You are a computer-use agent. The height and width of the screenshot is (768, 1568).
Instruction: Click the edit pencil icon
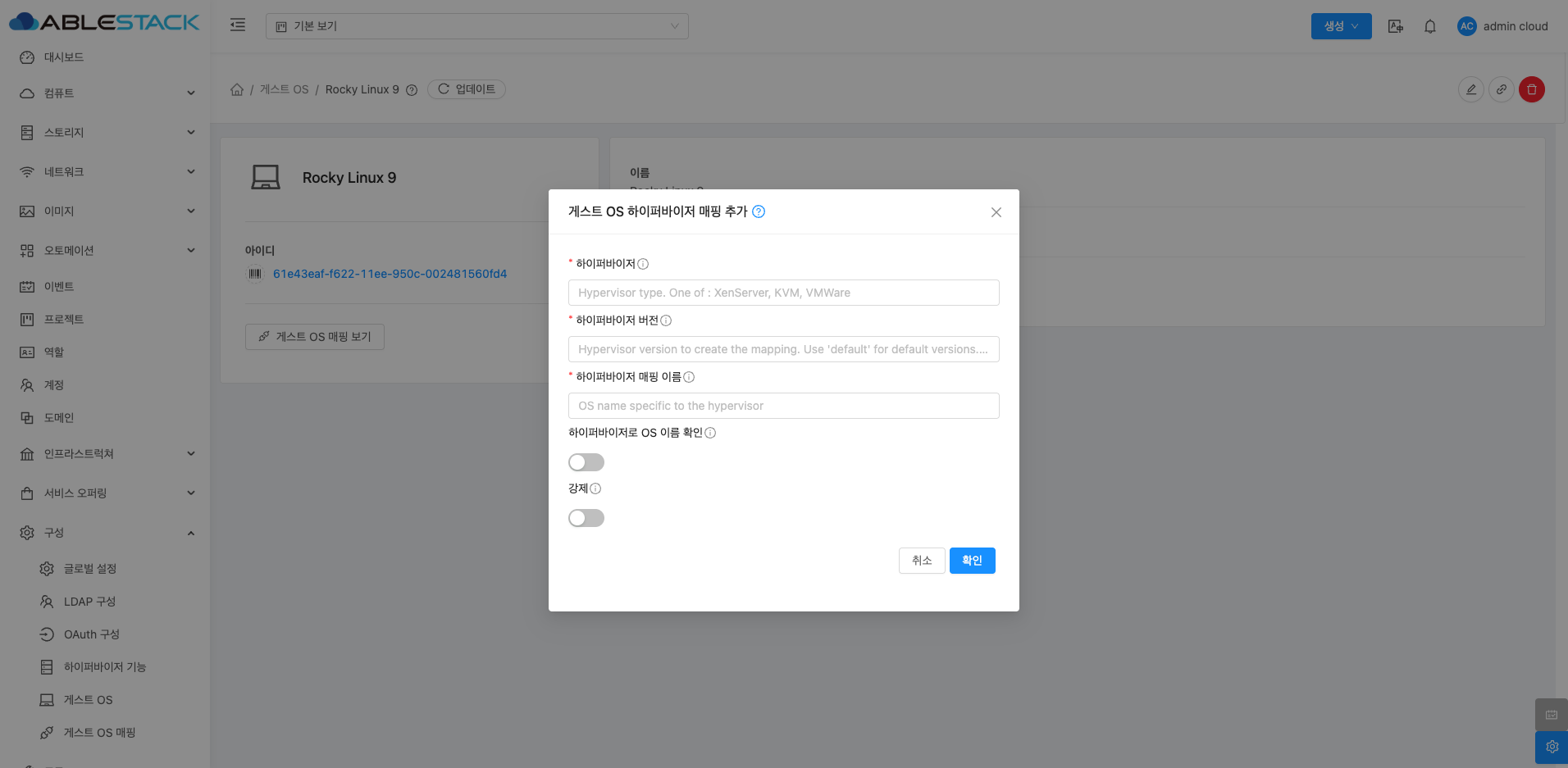point(1471,89)
